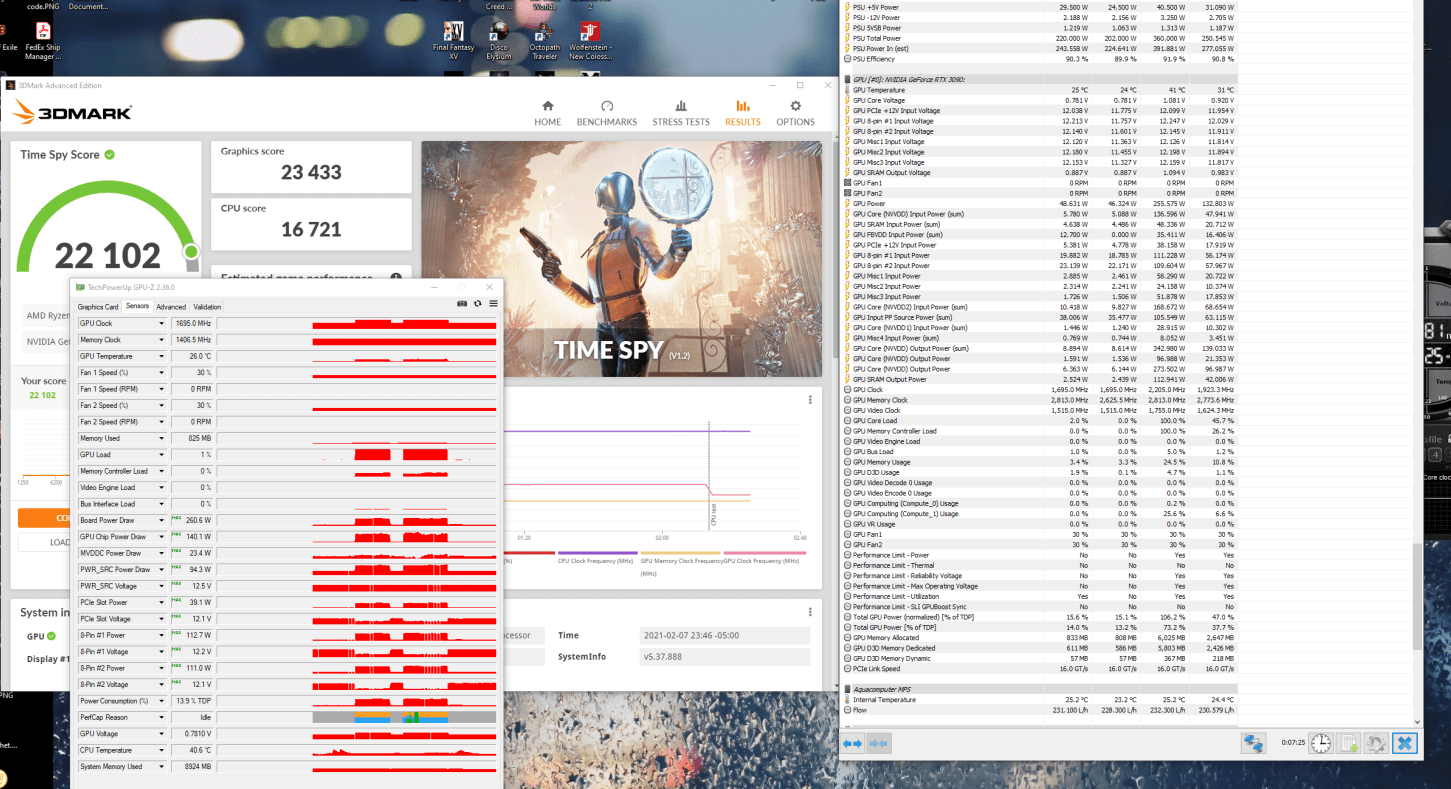Open the Advanced tab in GPU-Z
The width and height of the screenshot is (1451, 789).
tap(171, 307)
